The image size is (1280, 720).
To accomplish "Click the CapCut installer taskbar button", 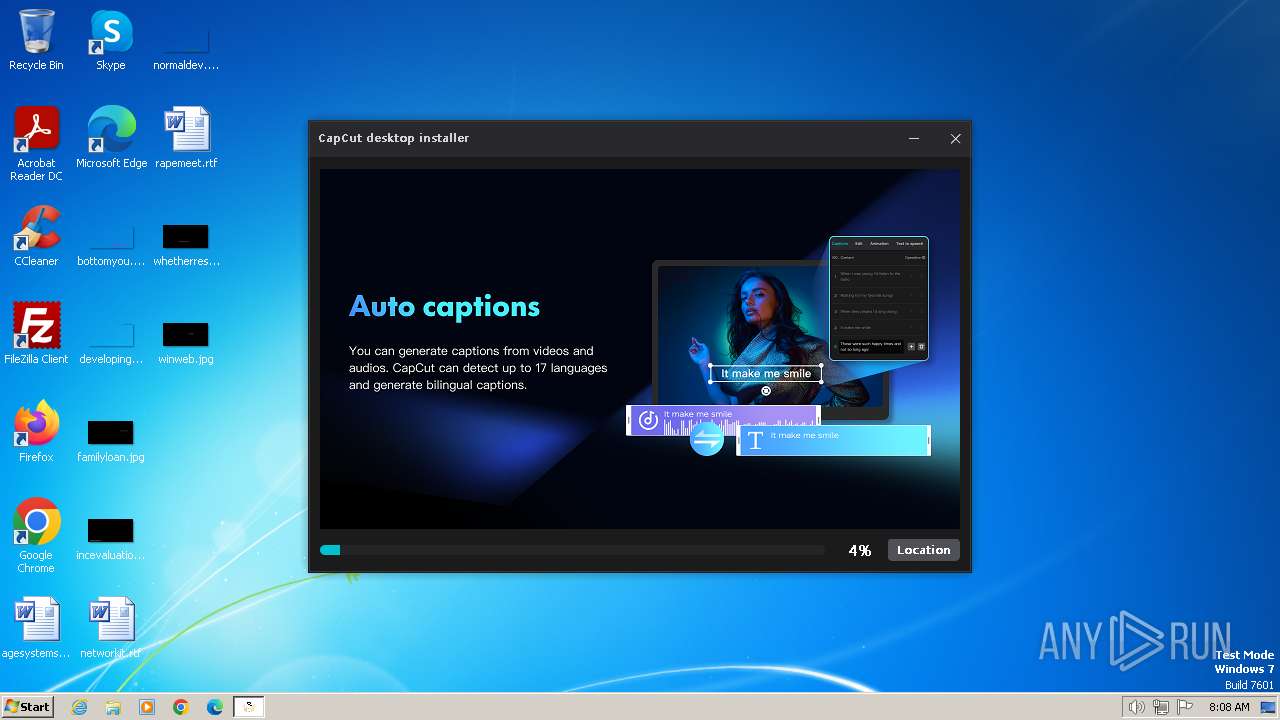I will [249, 707].
